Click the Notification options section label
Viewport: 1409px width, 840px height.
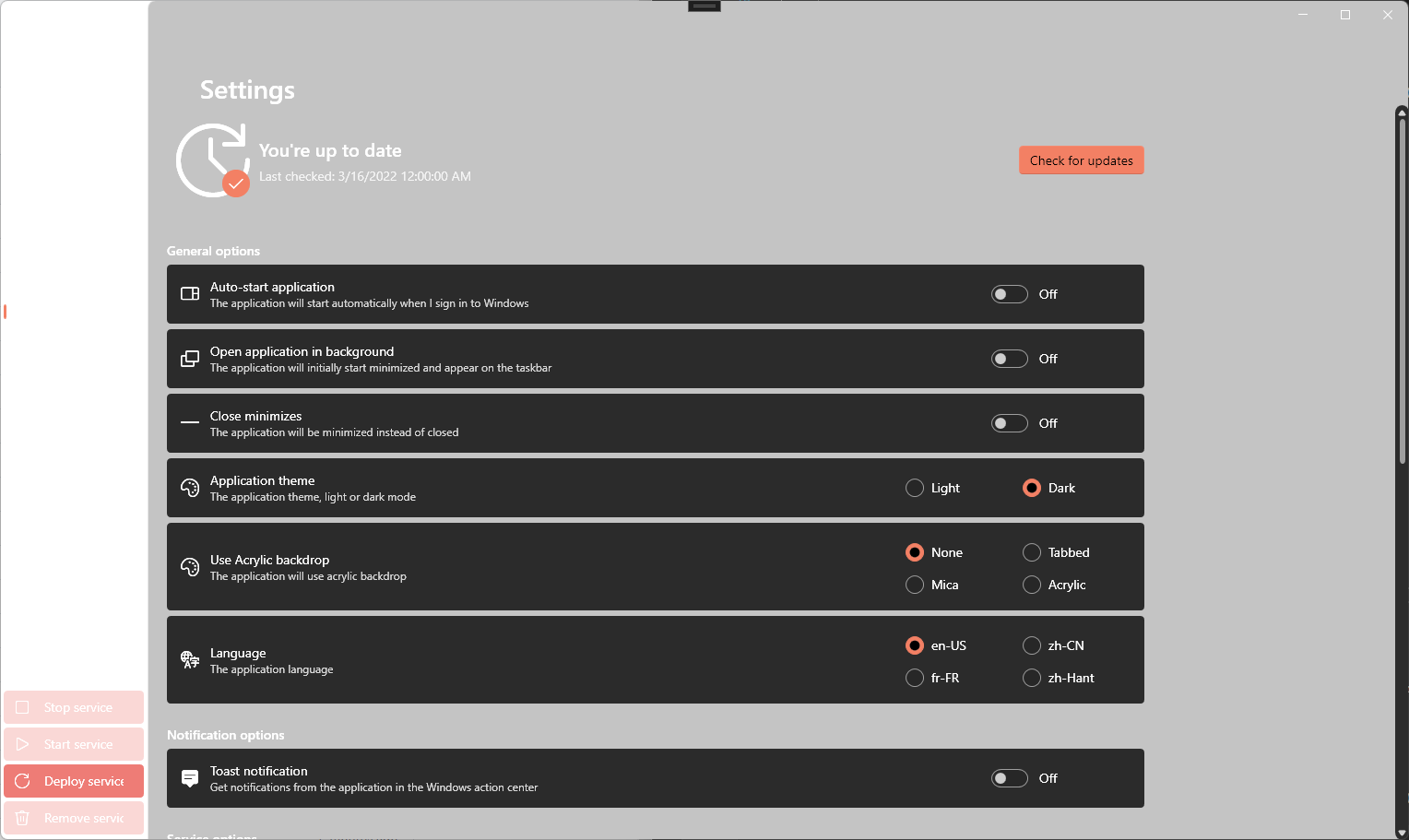(226, 735)
